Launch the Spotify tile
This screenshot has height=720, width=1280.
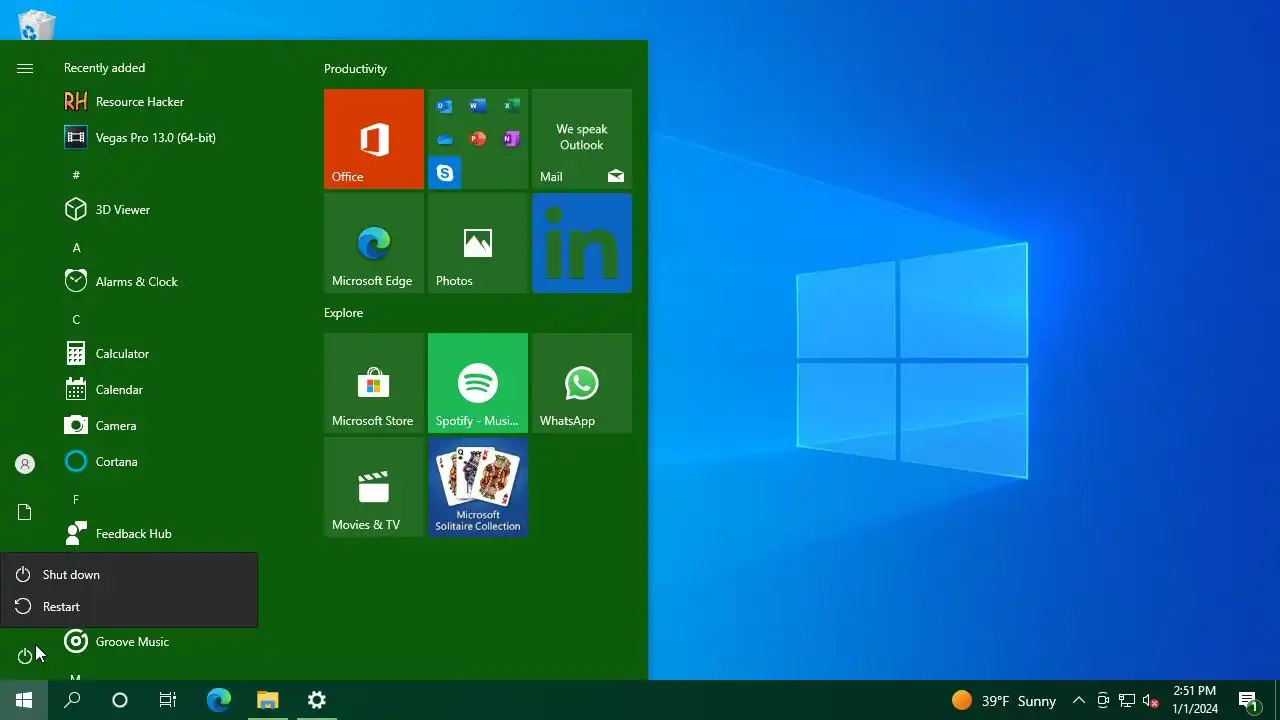pyautogui.click(x=478, y=383)
